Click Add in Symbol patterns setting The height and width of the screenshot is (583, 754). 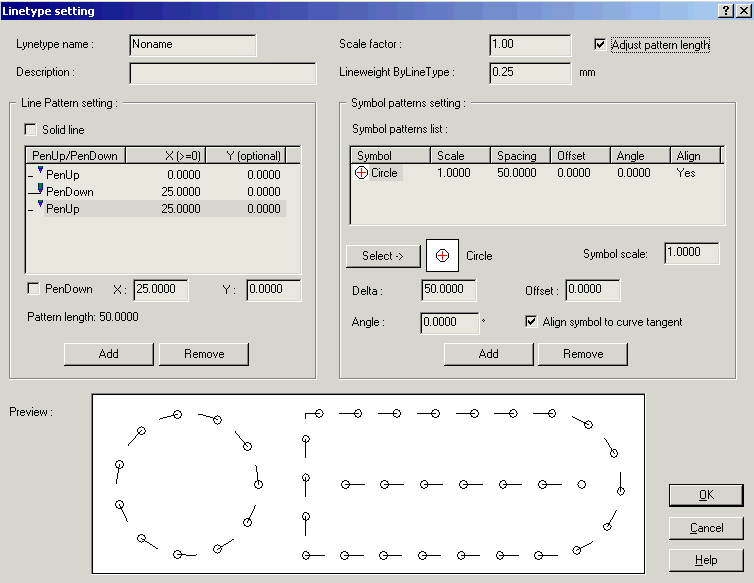click(x=489, y=354)
